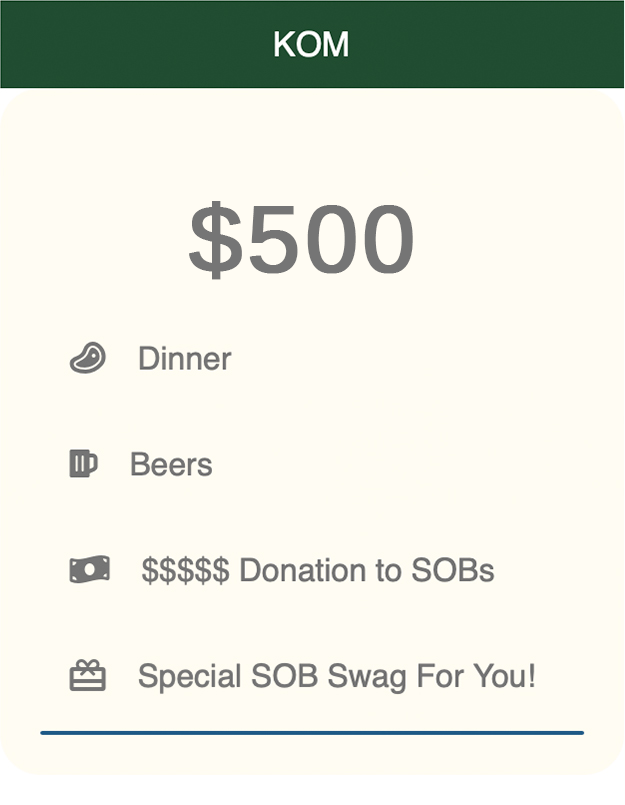
Task: Select the cash bill icon
Action: coord(89,570)
